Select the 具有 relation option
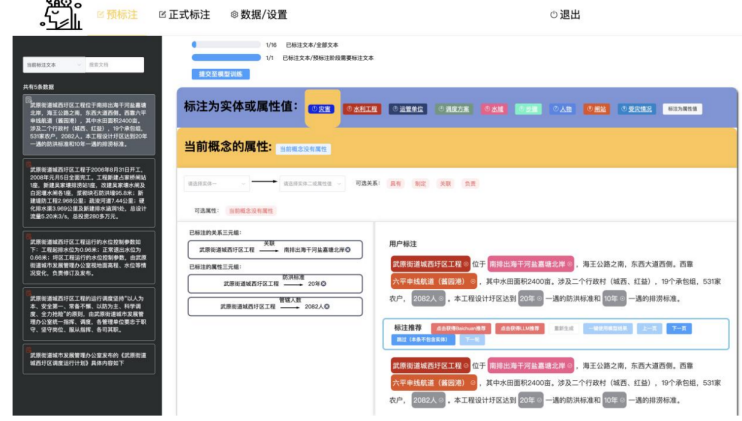The height and width of the screenshot is (421, 742). [395, 184]
